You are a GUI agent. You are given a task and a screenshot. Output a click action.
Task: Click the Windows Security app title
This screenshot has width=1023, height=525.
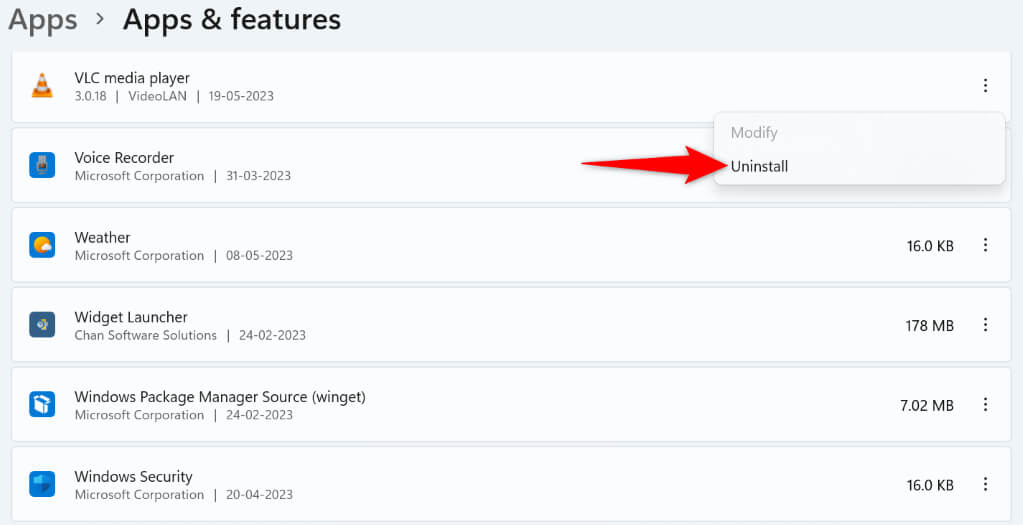pos(133,477)
